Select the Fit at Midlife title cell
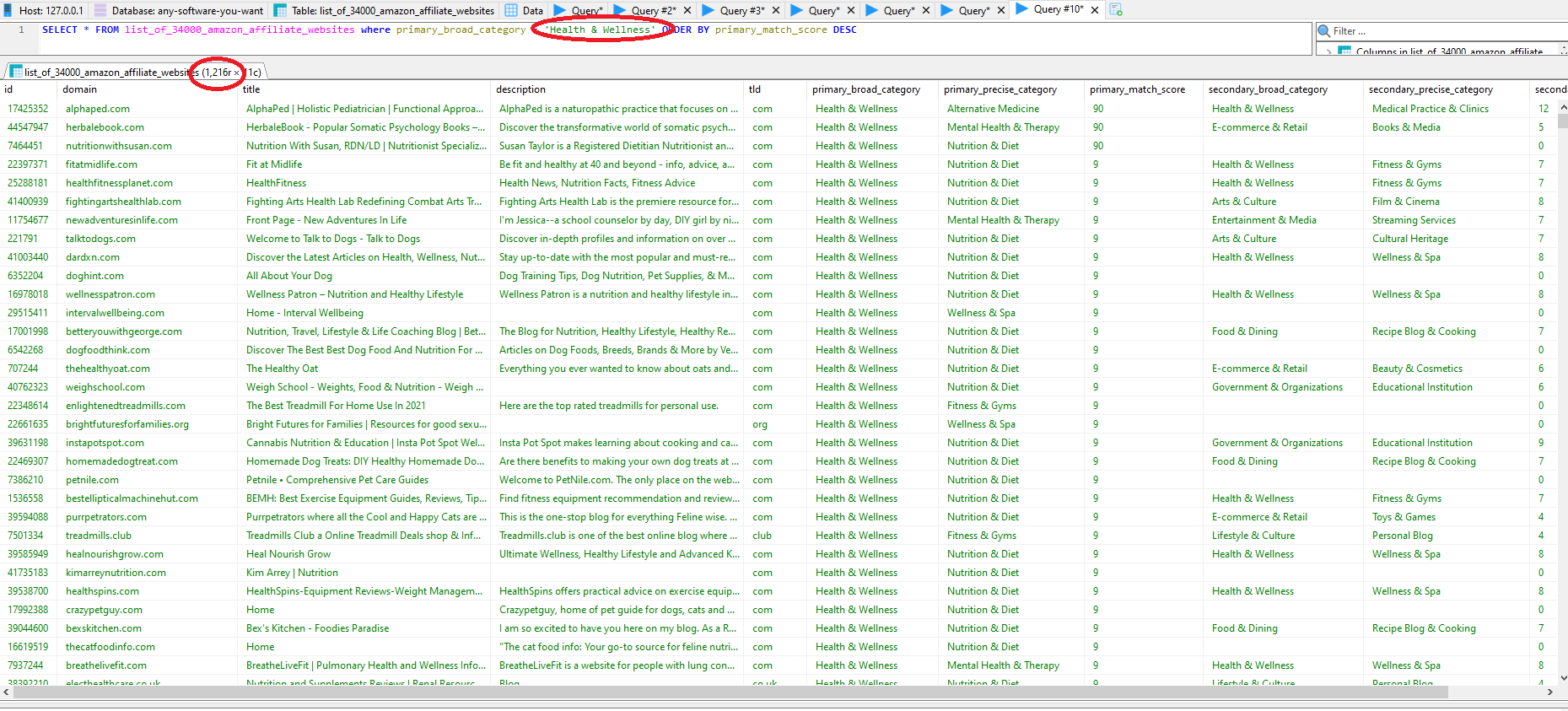1568x711 pixels. pyautogui.click(x=364, y=164)
